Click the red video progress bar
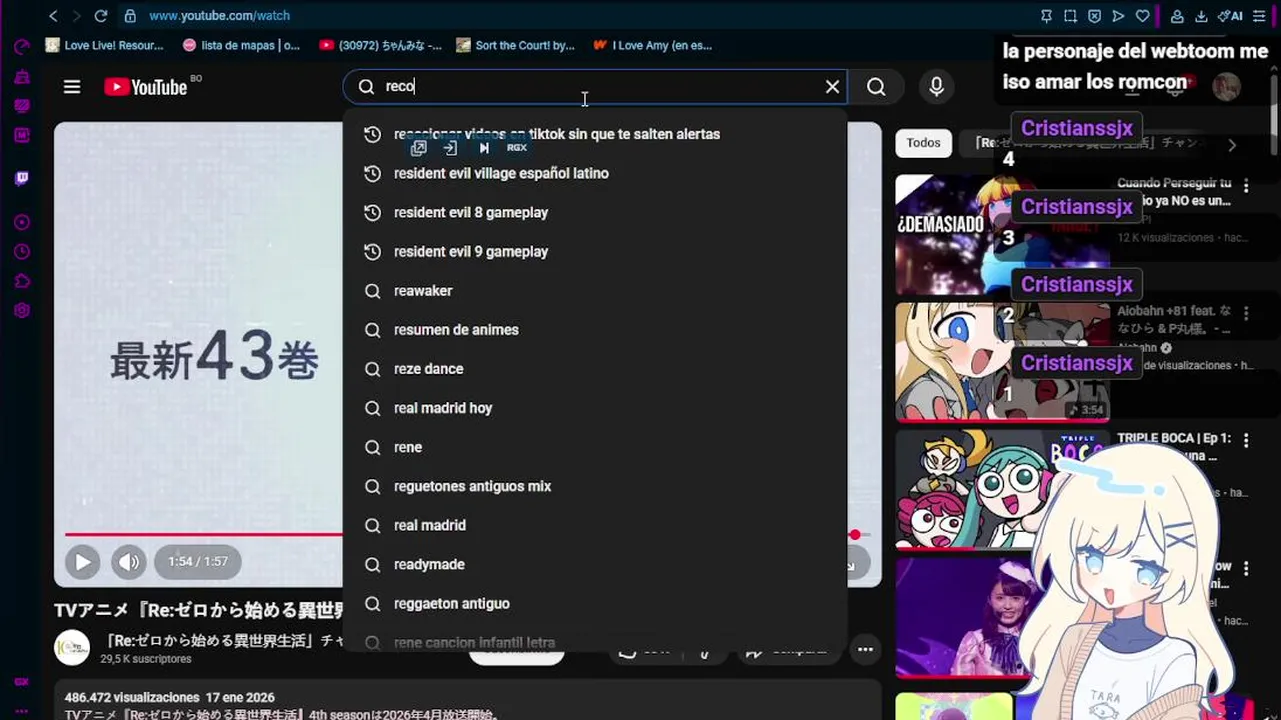 tap(204, 534)
